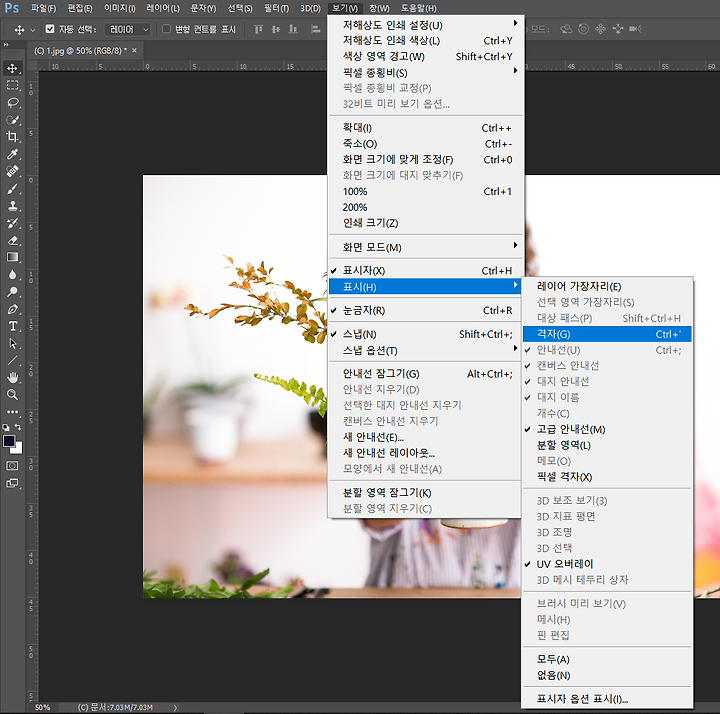Select the Healing Brush tool

click(12, 171)
